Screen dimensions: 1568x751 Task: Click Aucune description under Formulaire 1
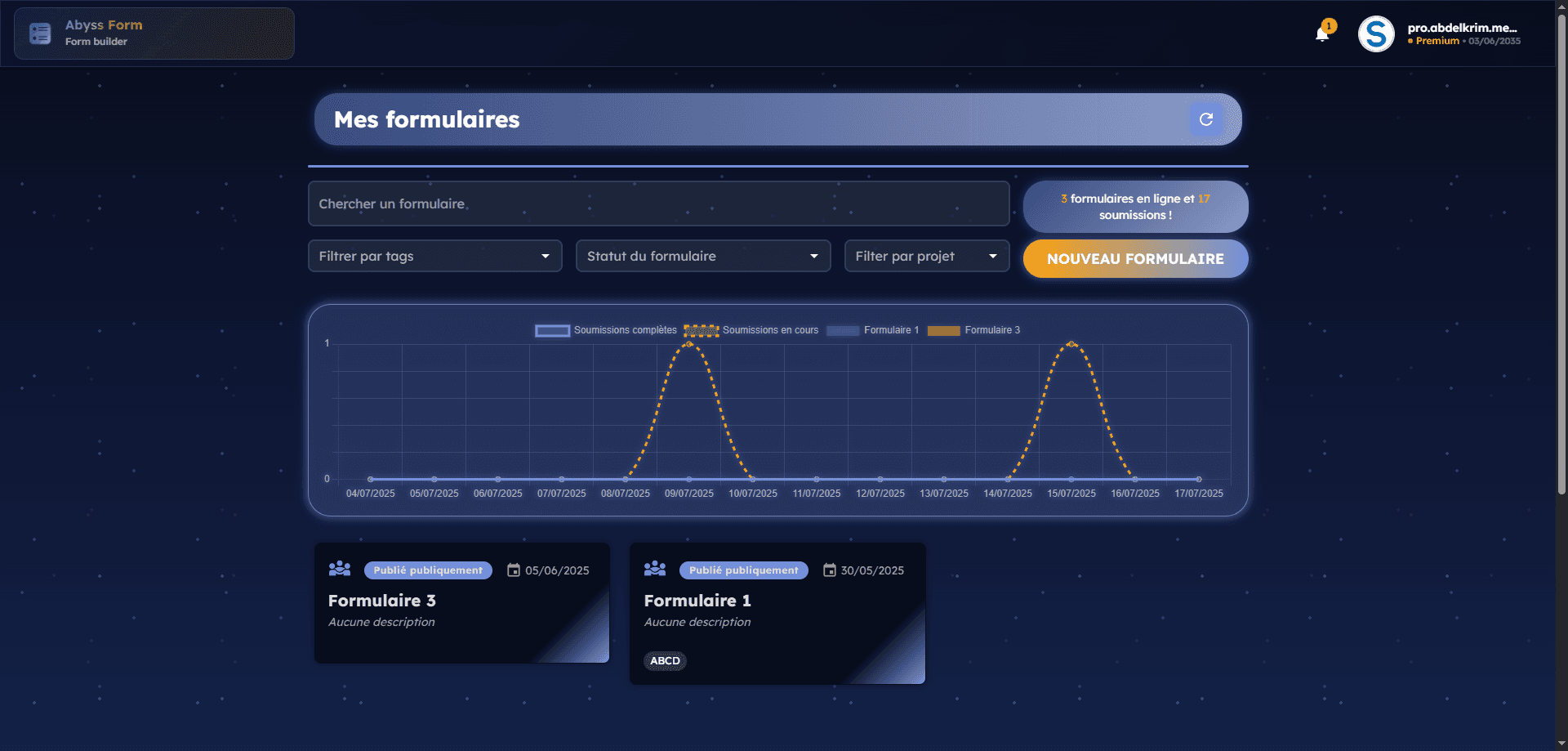tap(697, 622)
